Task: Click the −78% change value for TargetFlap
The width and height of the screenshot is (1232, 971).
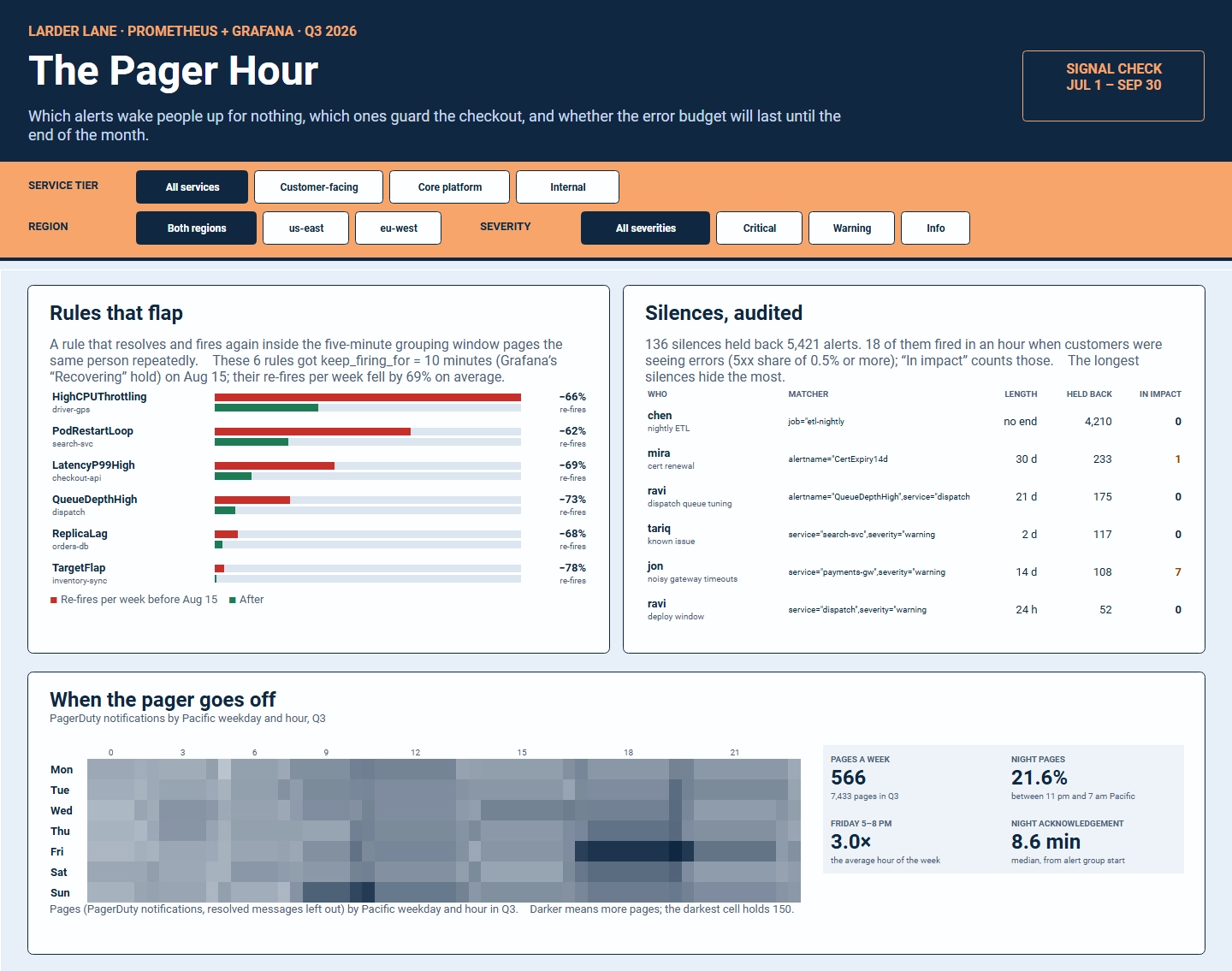Action: coord(572,568)
